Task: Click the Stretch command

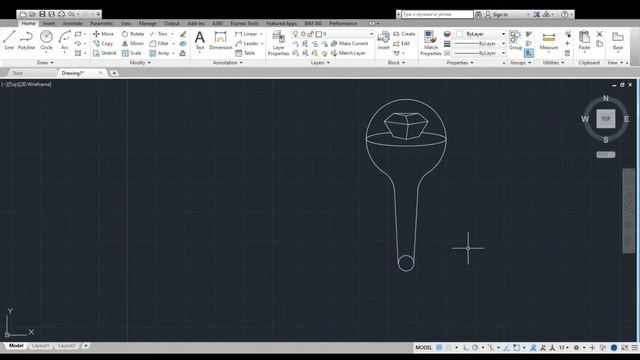Action: (105, 53)
